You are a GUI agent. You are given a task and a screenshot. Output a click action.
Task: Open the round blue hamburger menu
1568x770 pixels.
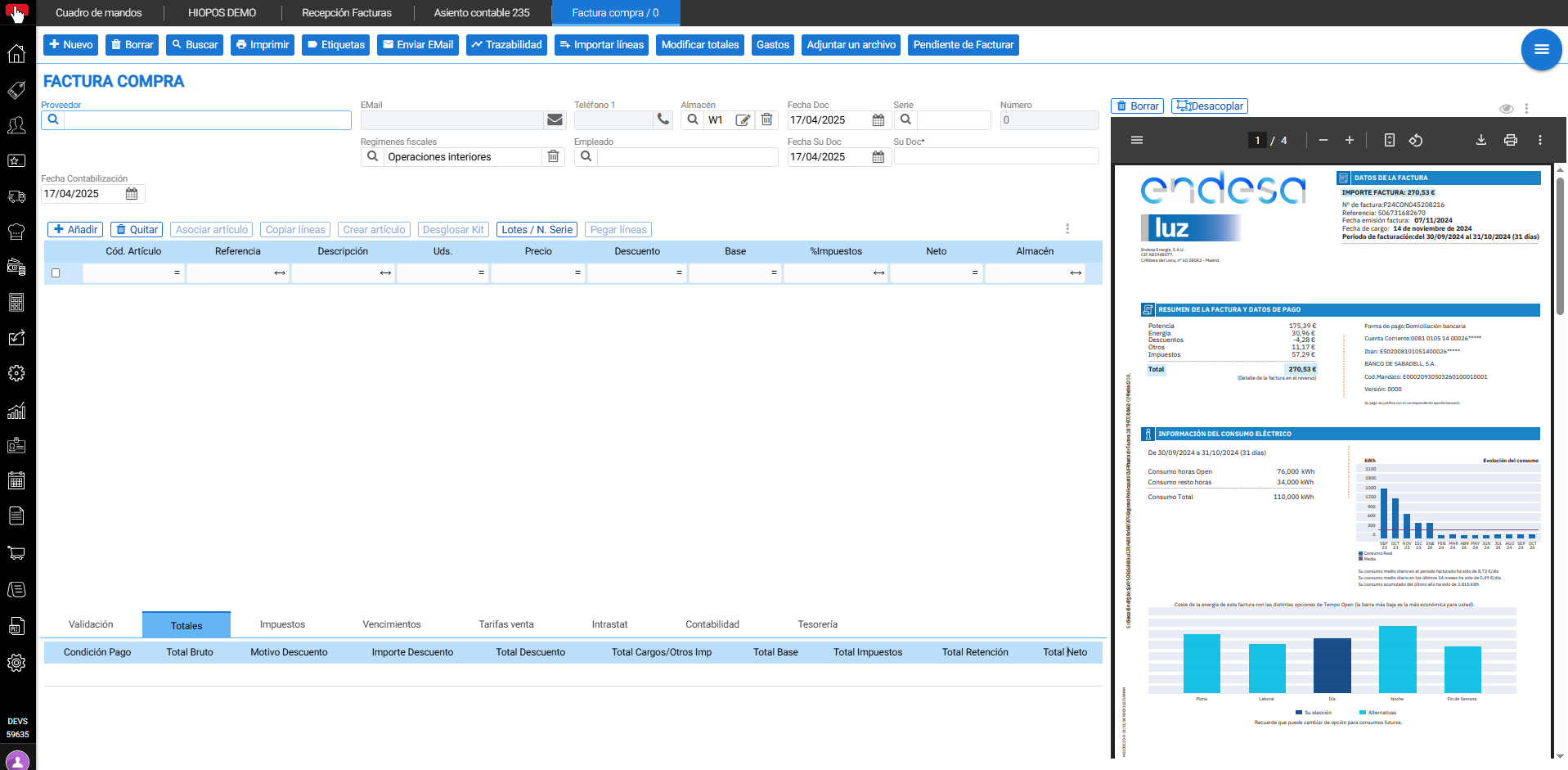1542,50
